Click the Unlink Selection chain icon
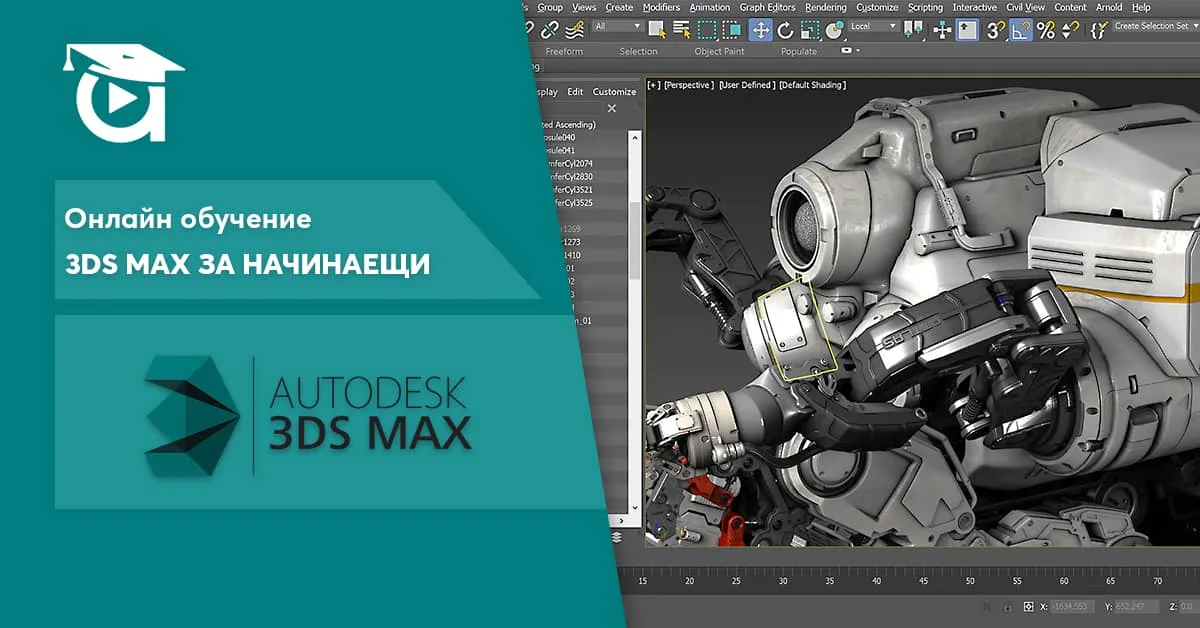Screen dimensions: 1200x628 [550, 29]
